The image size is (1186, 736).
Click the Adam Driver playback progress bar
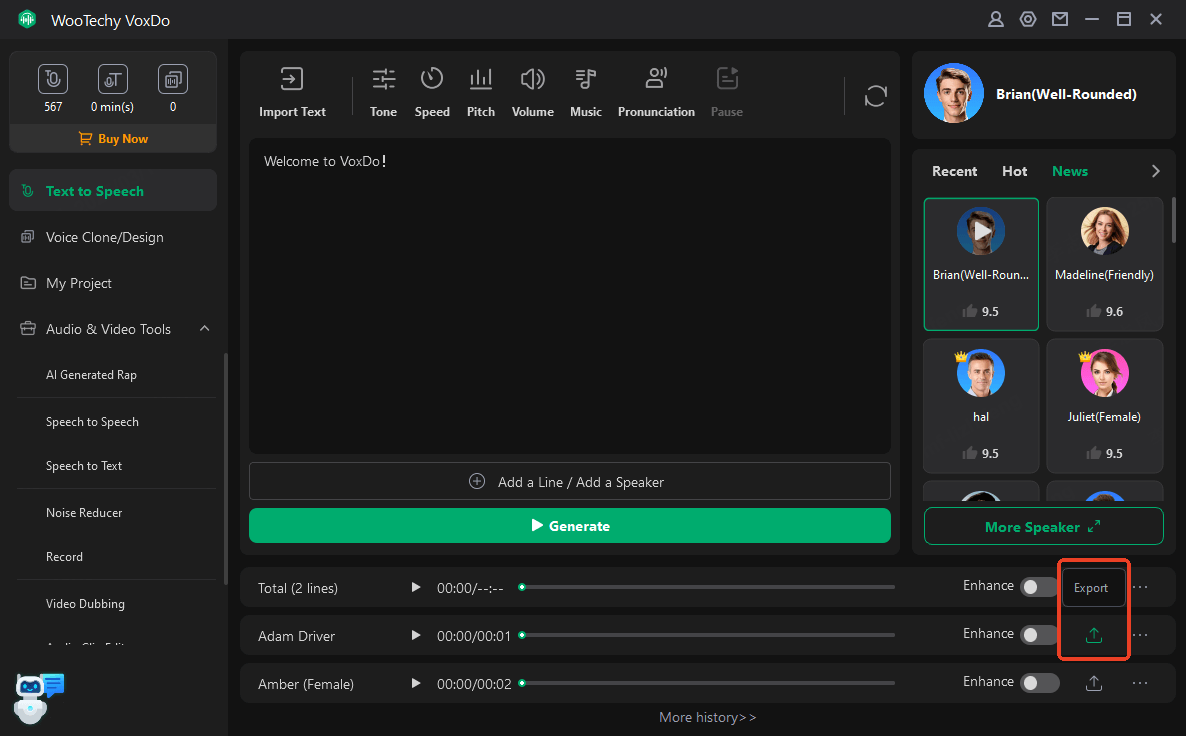[708, 636]
